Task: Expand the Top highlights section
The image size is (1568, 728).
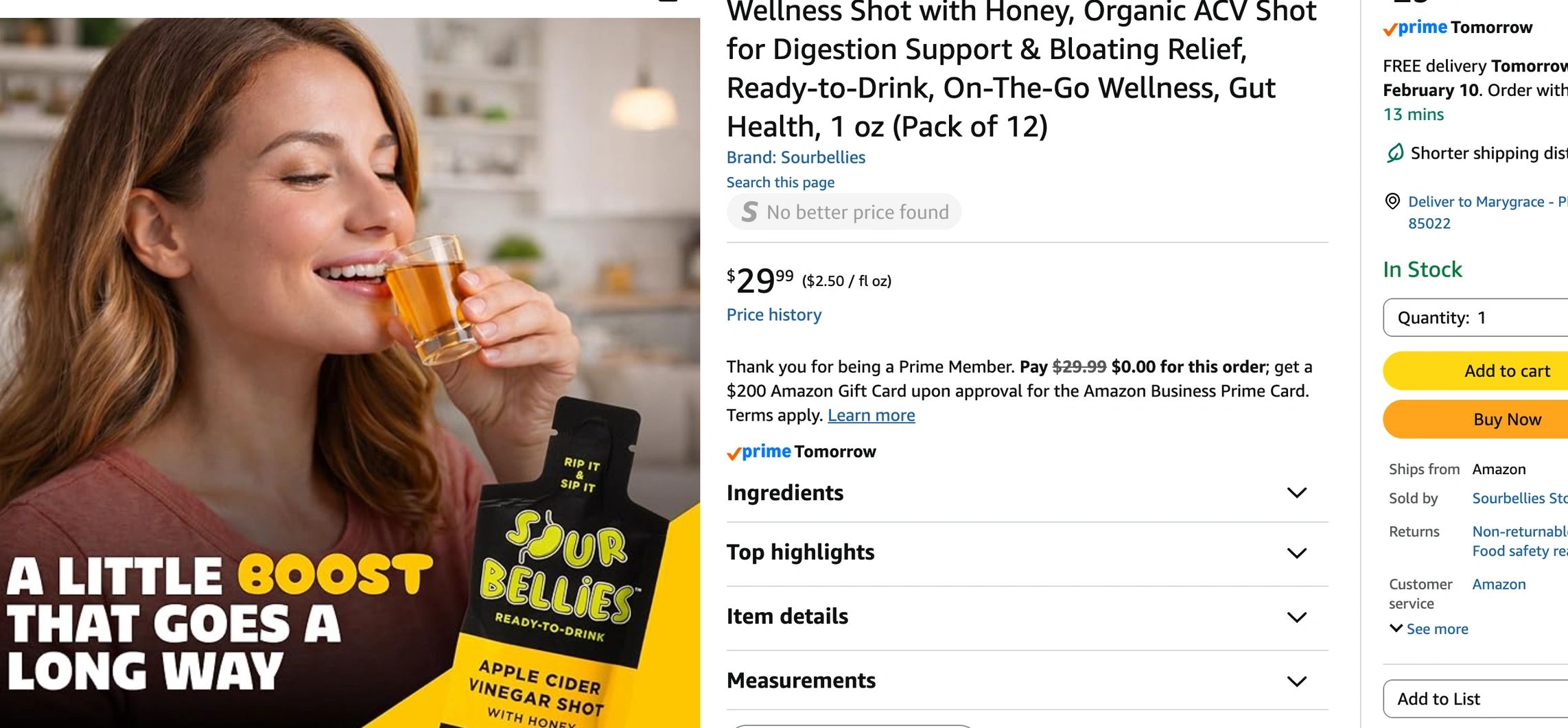Action: coord(1027,553)
